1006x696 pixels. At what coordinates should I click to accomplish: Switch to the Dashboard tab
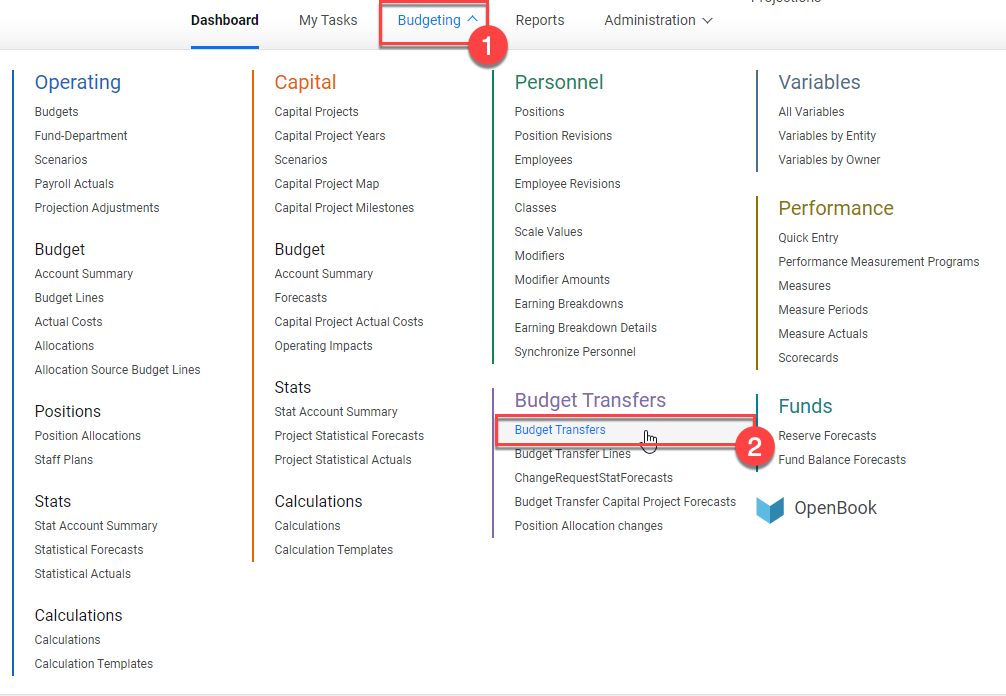point(224,20)
